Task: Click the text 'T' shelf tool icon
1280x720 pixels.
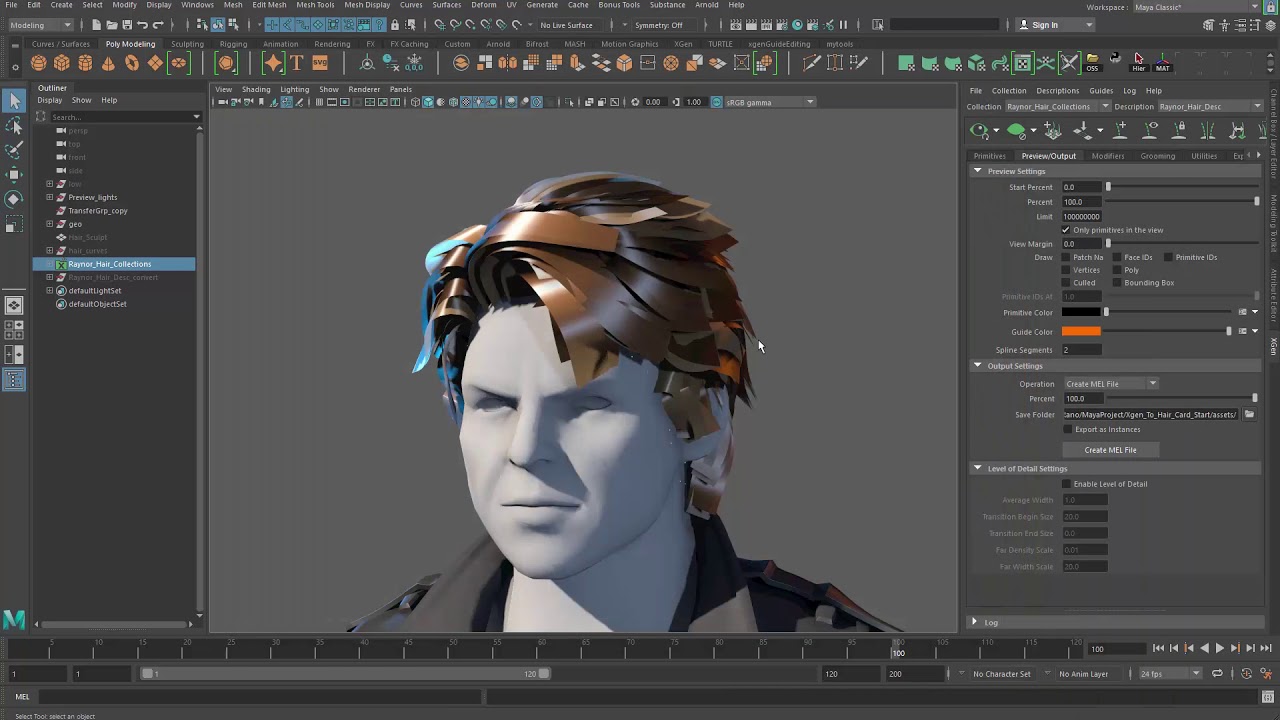Action: [x=296, y=63]
